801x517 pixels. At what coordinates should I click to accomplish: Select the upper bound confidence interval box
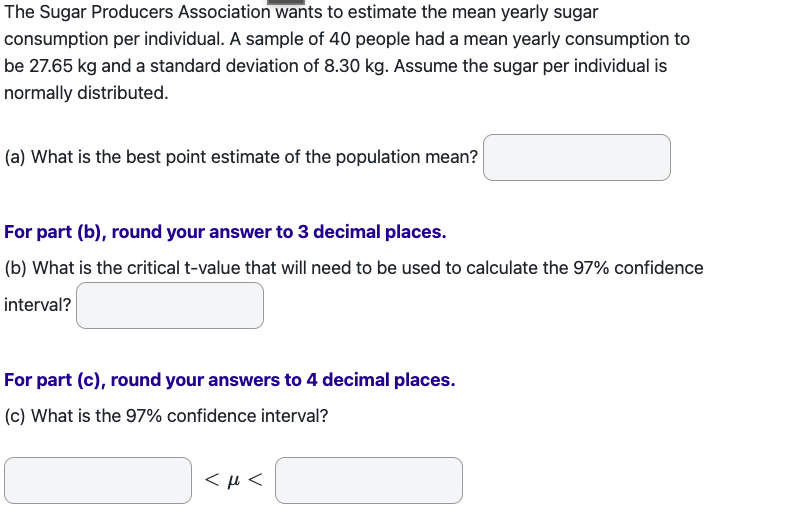tap(369, 480)
